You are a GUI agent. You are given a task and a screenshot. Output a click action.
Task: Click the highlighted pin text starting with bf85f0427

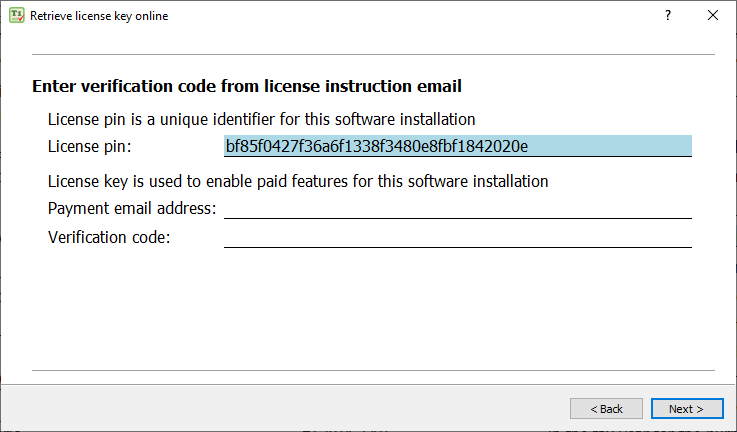click(376, 147)
